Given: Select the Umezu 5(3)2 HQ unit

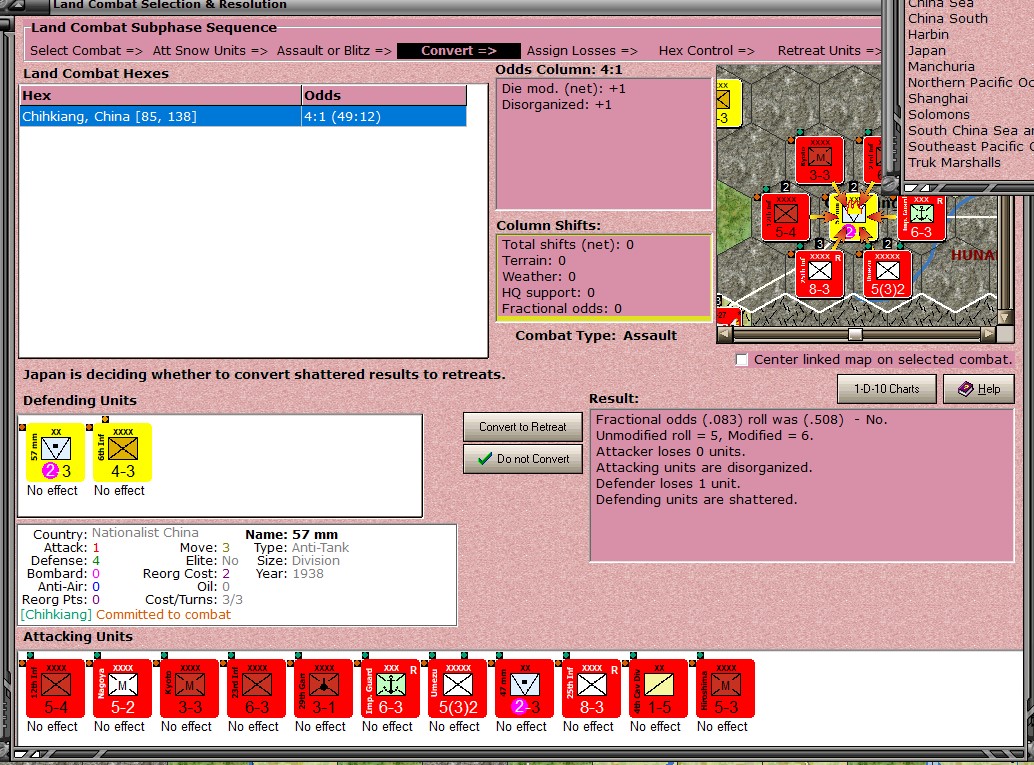Looking at the screenshot, I should click(458, 688).
